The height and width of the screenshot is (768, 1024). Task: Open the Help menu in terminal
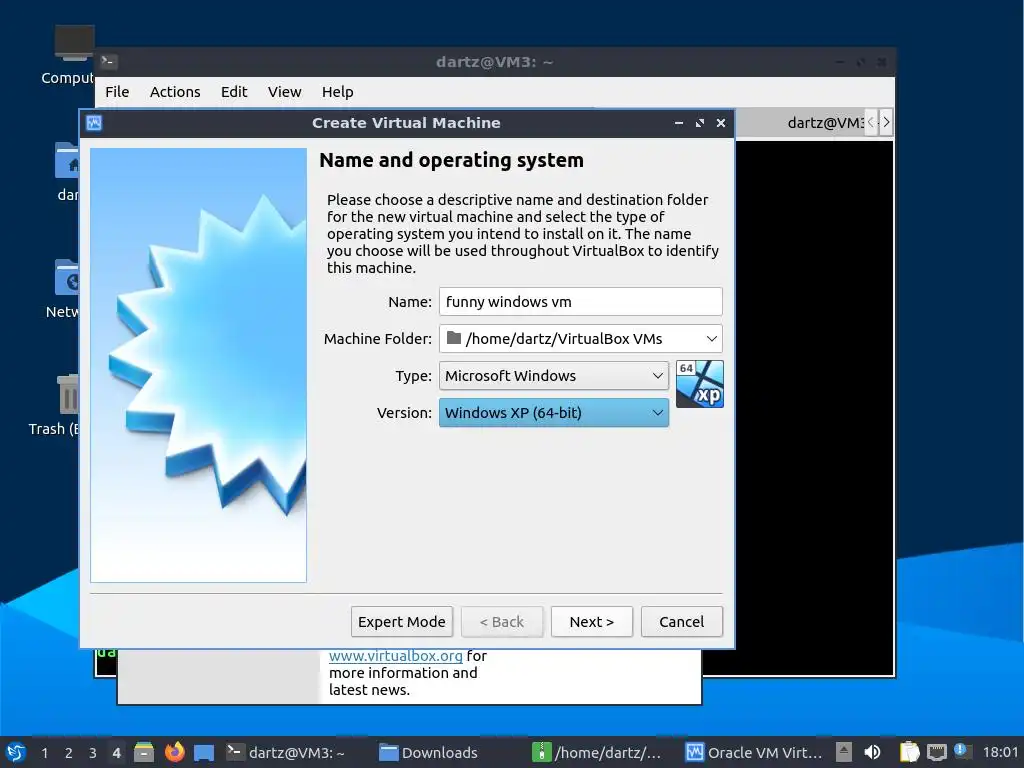[338, 91]
